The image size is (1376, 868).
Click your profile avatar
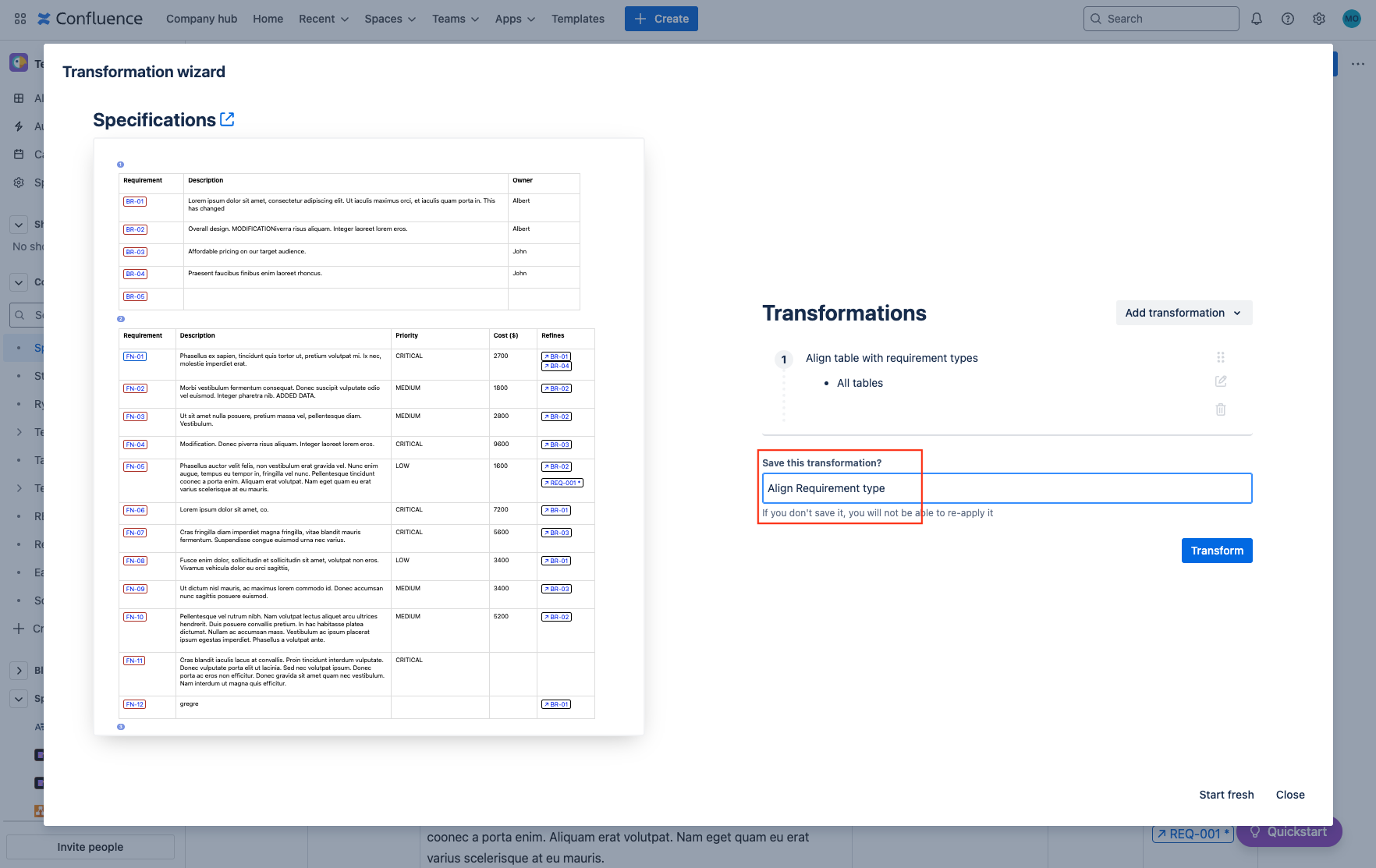coord(1351,18)
